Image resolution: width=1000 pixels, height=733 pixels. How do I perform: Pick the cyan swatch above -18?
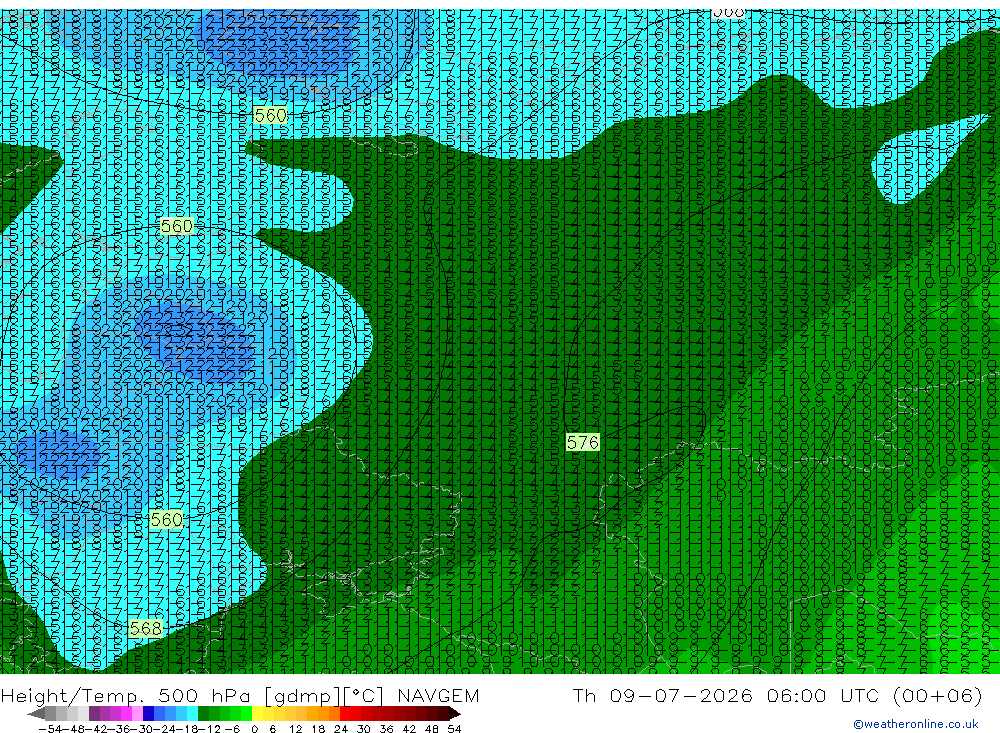coord(191,713)
